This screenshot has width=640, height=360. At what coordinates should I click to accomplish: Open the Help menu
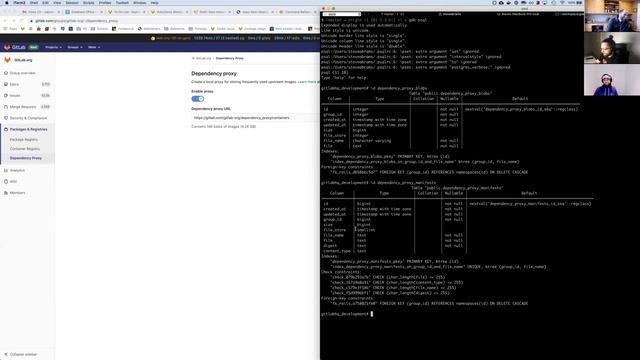click(154, 3)
